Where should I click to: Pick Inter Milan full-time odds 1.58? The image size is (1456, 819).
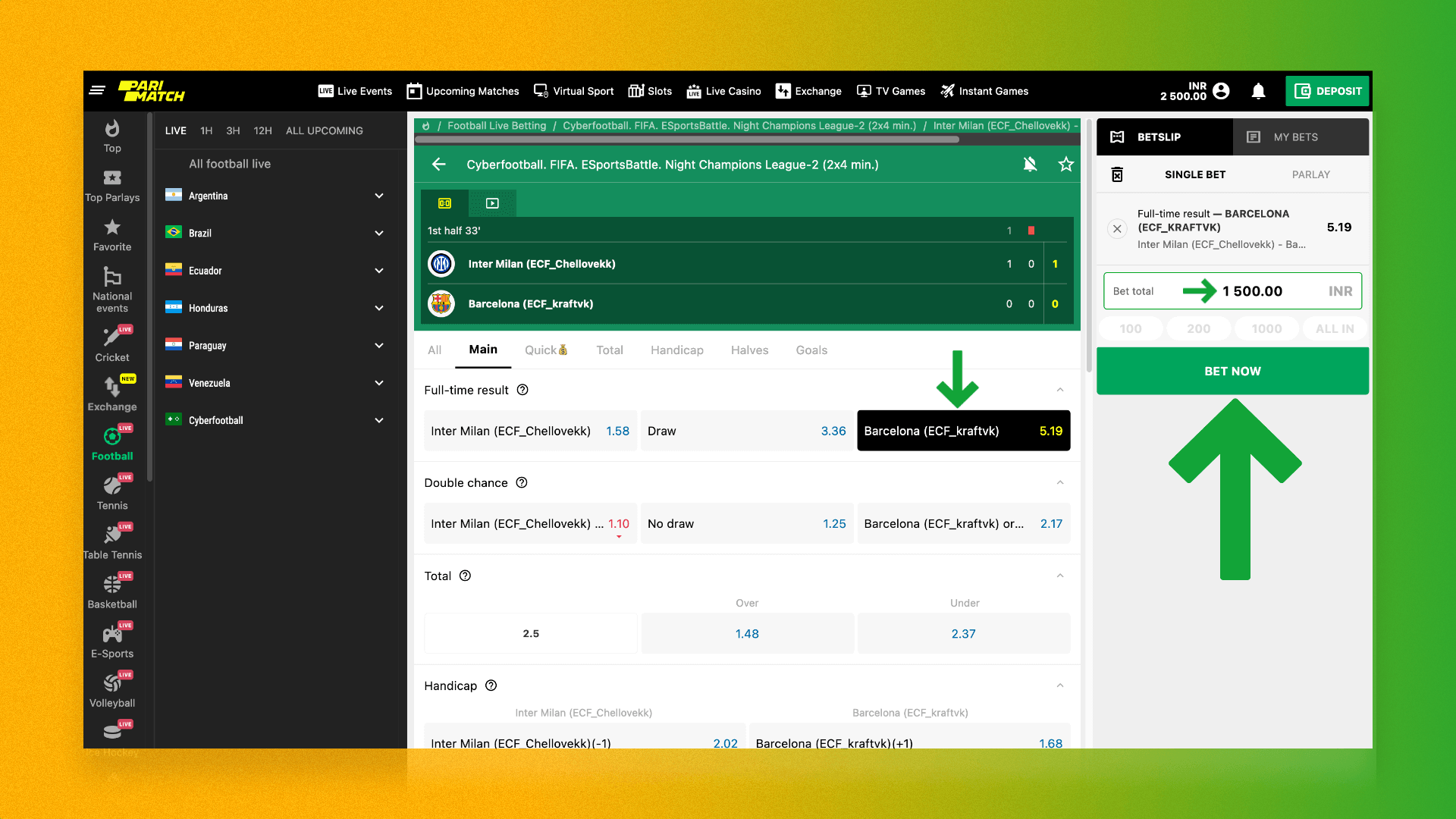530,431
